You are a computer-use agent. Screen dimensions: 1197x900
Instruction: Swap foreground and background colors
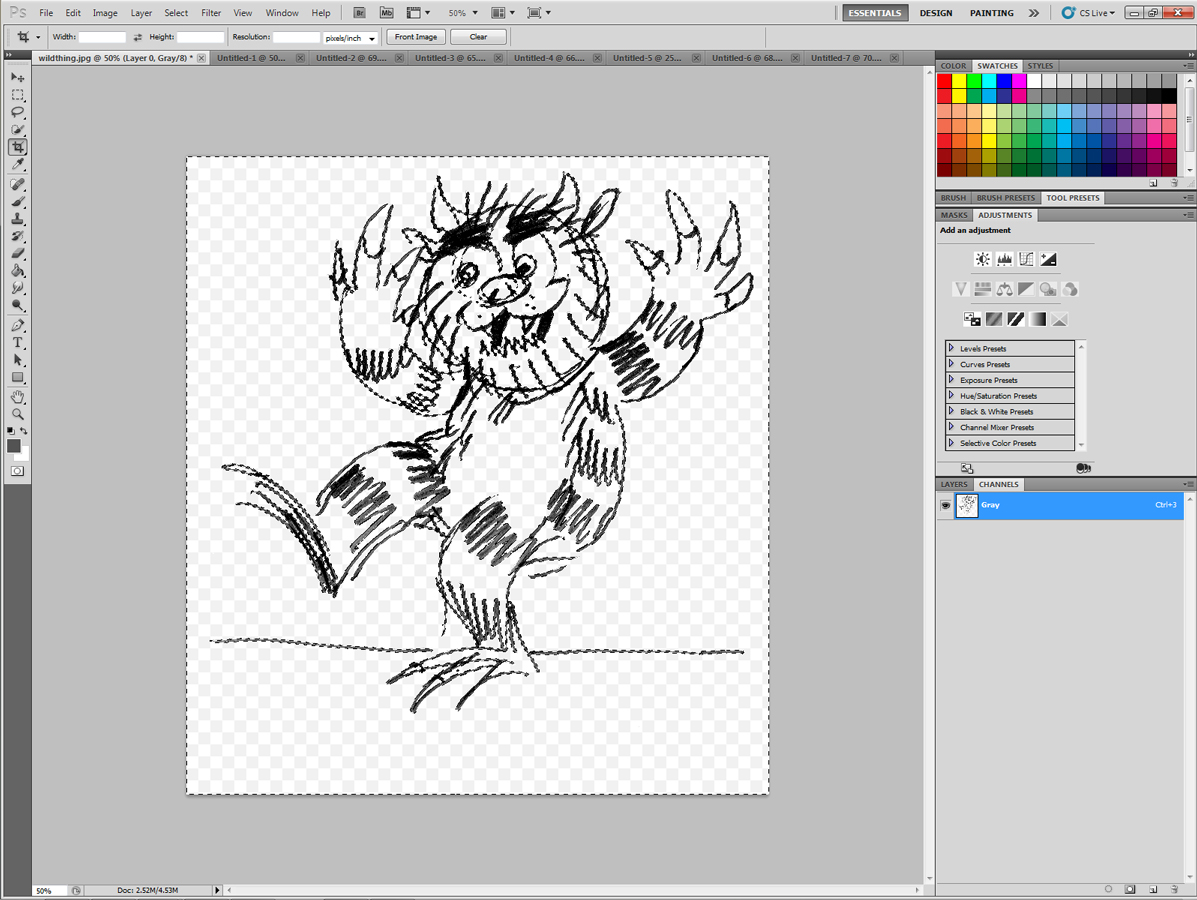click(x=24, y=431)
